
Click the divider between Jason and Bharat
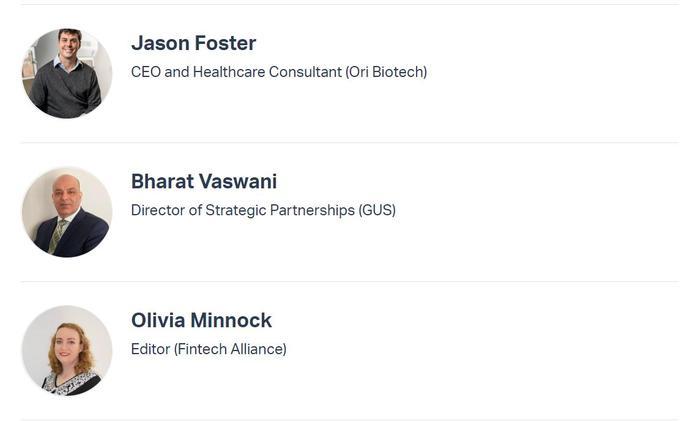point(350,143)
